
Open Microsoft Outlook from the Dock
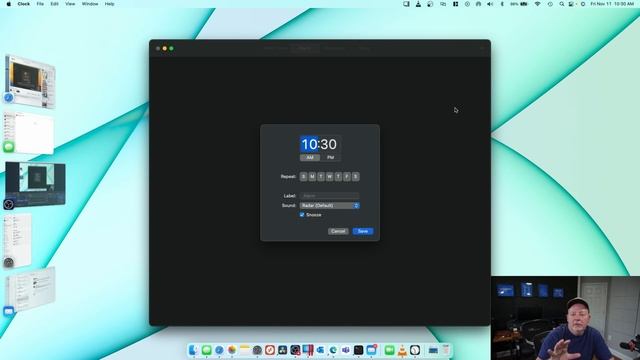coord(320,350)
